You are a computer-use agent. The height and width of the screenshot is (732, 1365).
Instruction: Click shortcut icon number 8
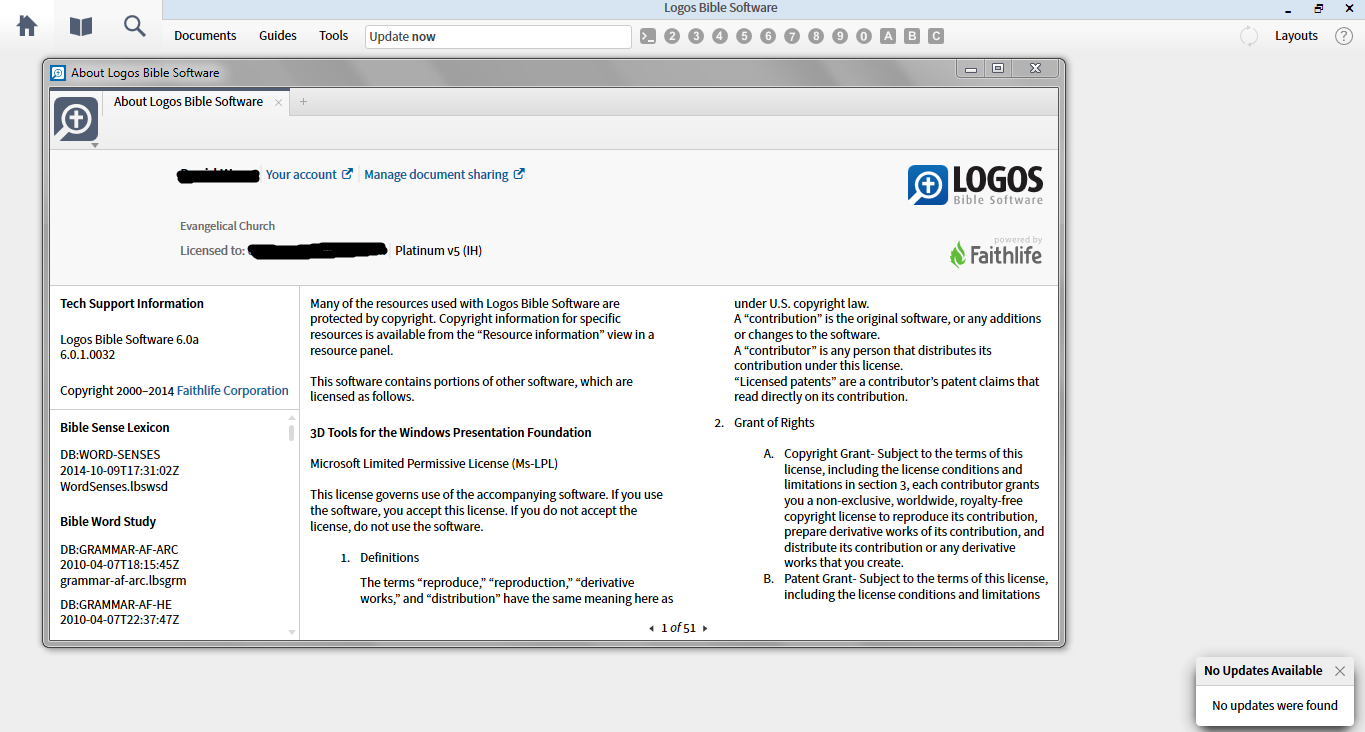point(816,36)
